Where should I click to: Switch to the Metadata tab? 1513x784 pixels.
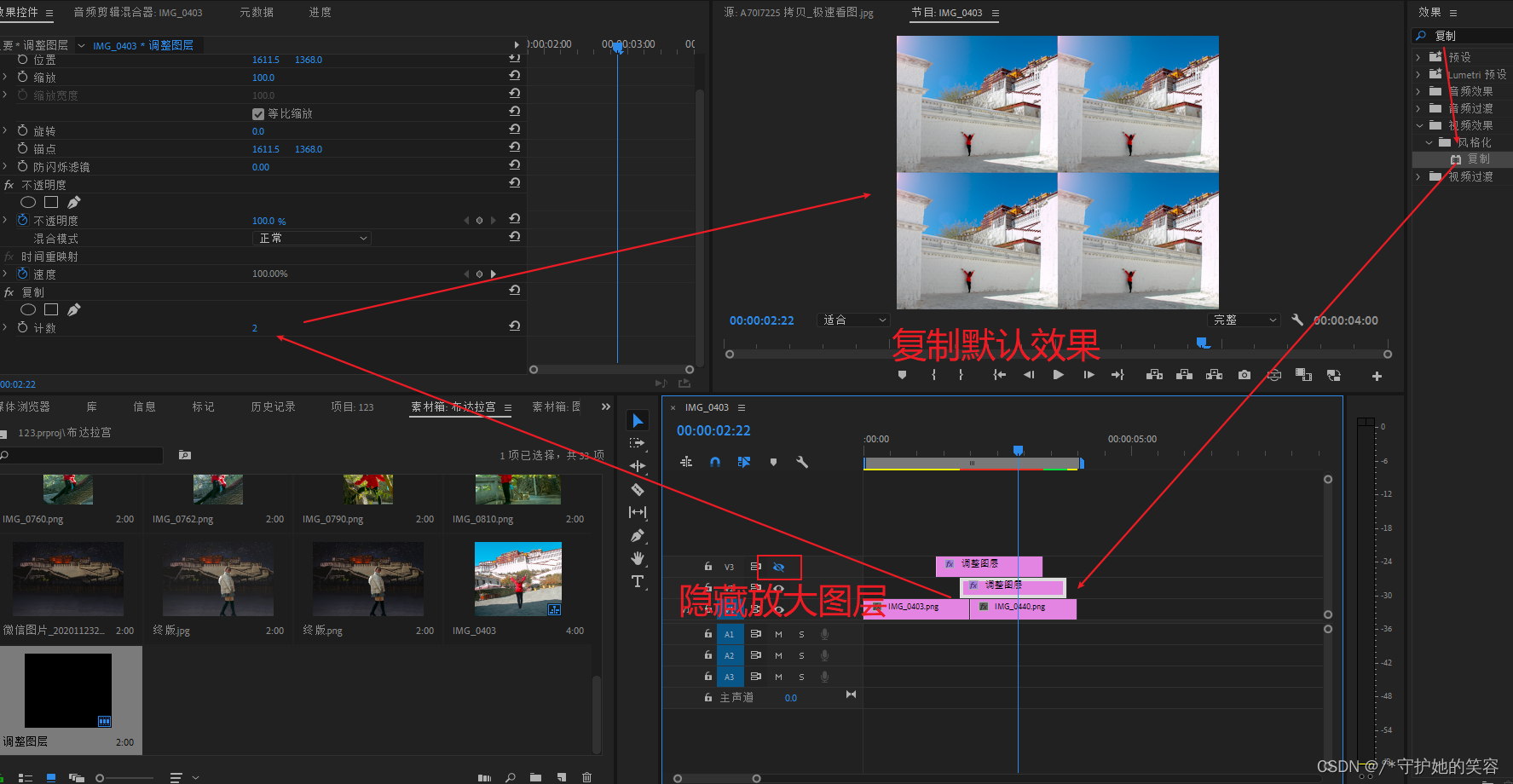point(257,13)
